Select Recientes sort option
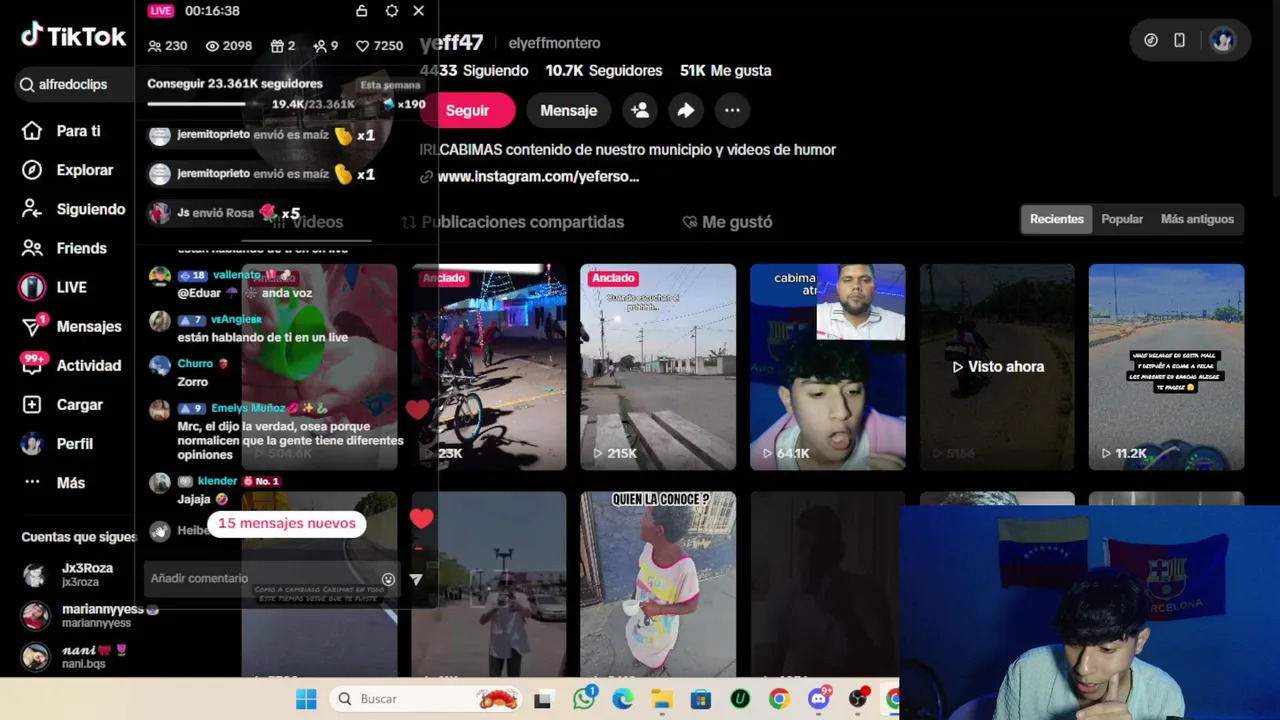Viewport: 1280px width, 720px height. click(1057, 219)
